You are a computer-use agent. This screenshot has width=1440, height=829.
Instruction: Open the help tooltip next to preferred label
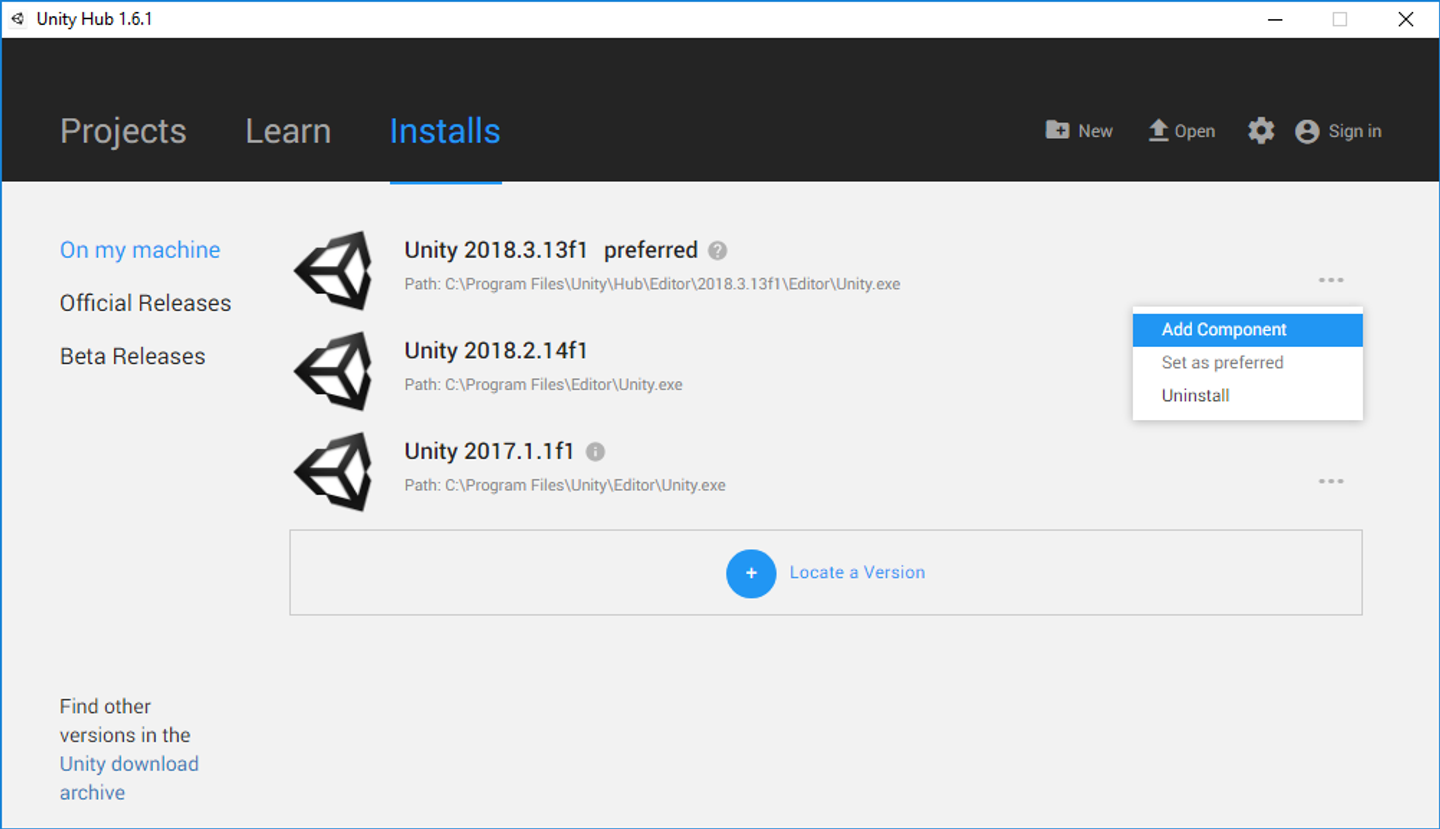(x=717, y=250)
